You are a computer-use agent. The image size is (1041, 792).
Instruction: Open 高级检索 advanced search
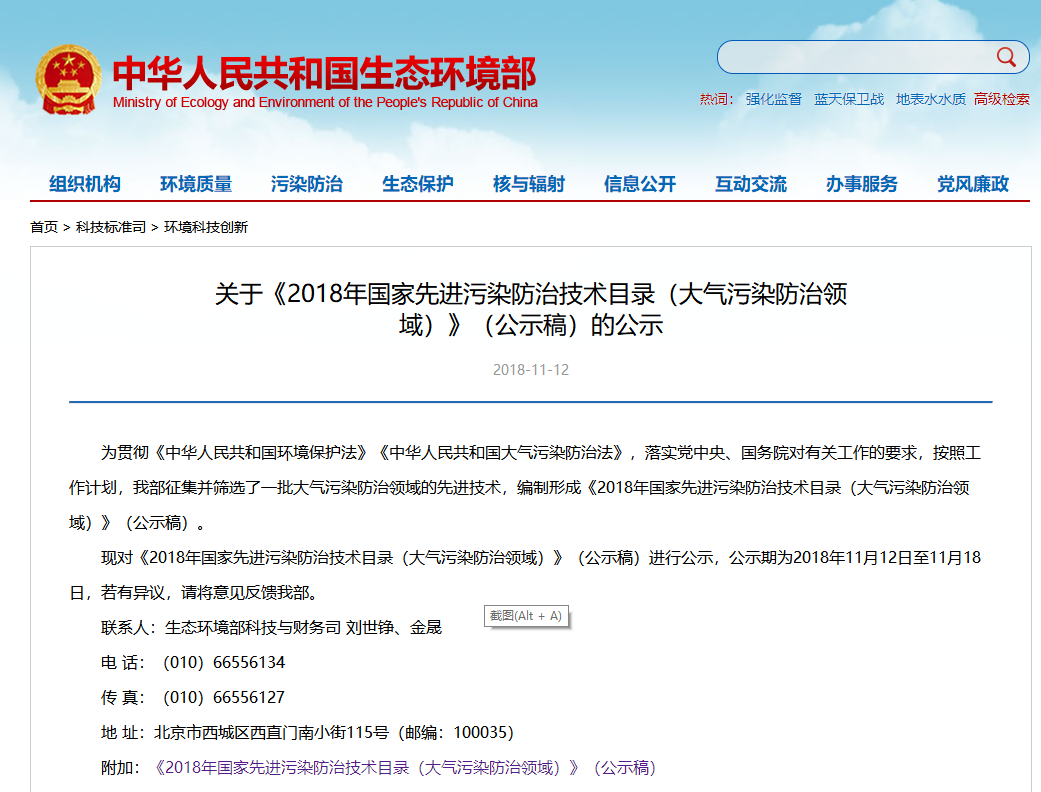1002,100
